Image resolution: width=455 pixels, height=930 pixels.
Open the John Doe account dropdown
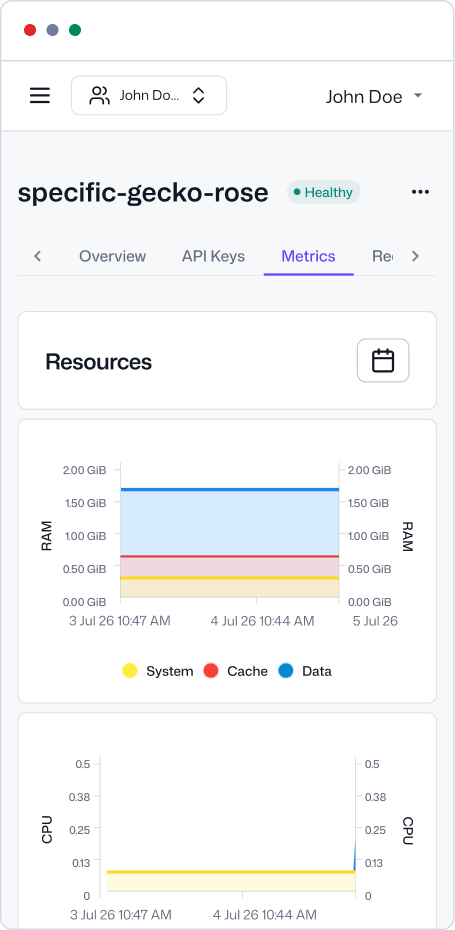coord(374,97)
